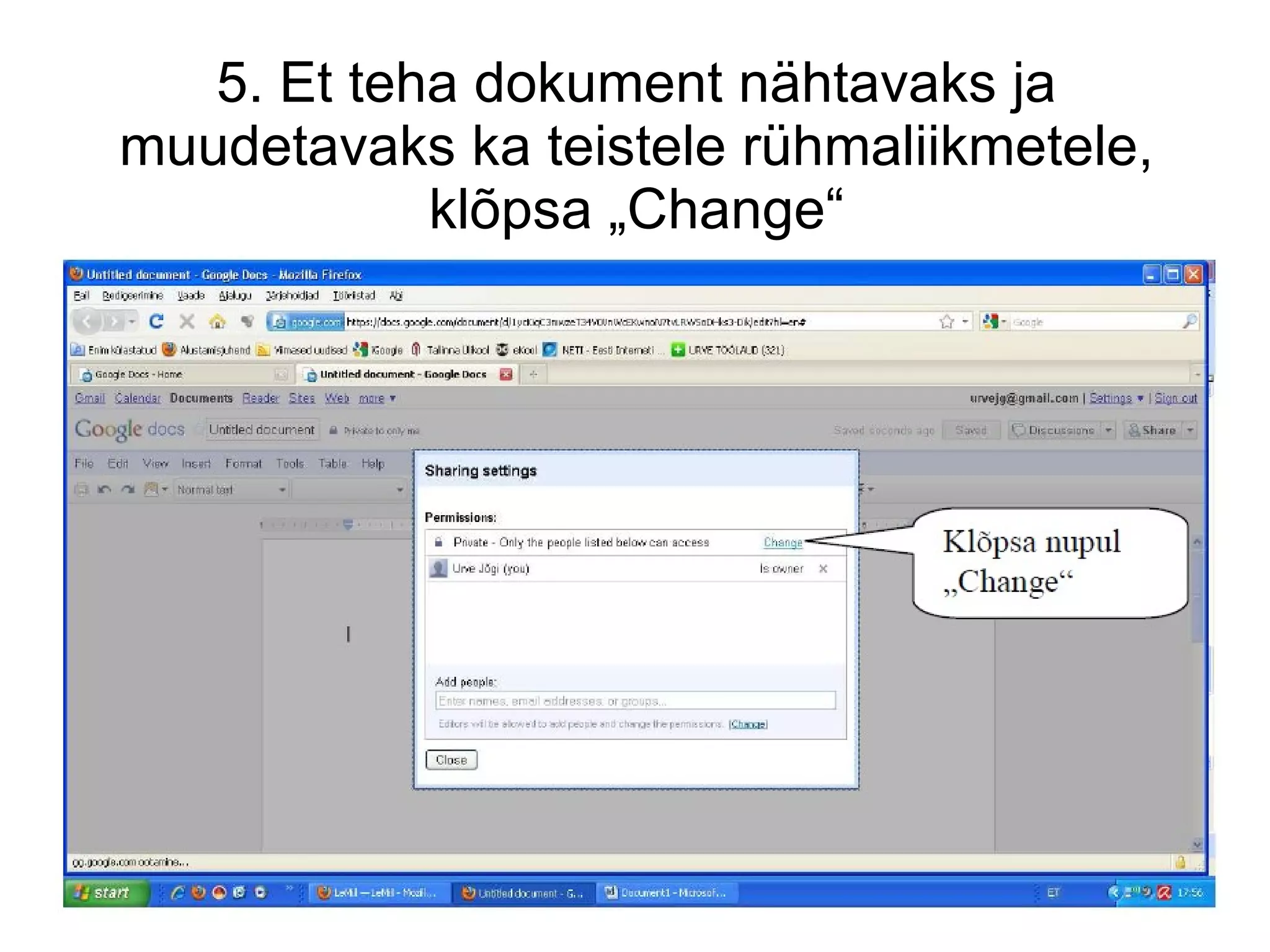Open the Fail menu in Firefox
The image size is (1270, 952).
(x=81, y=296)
